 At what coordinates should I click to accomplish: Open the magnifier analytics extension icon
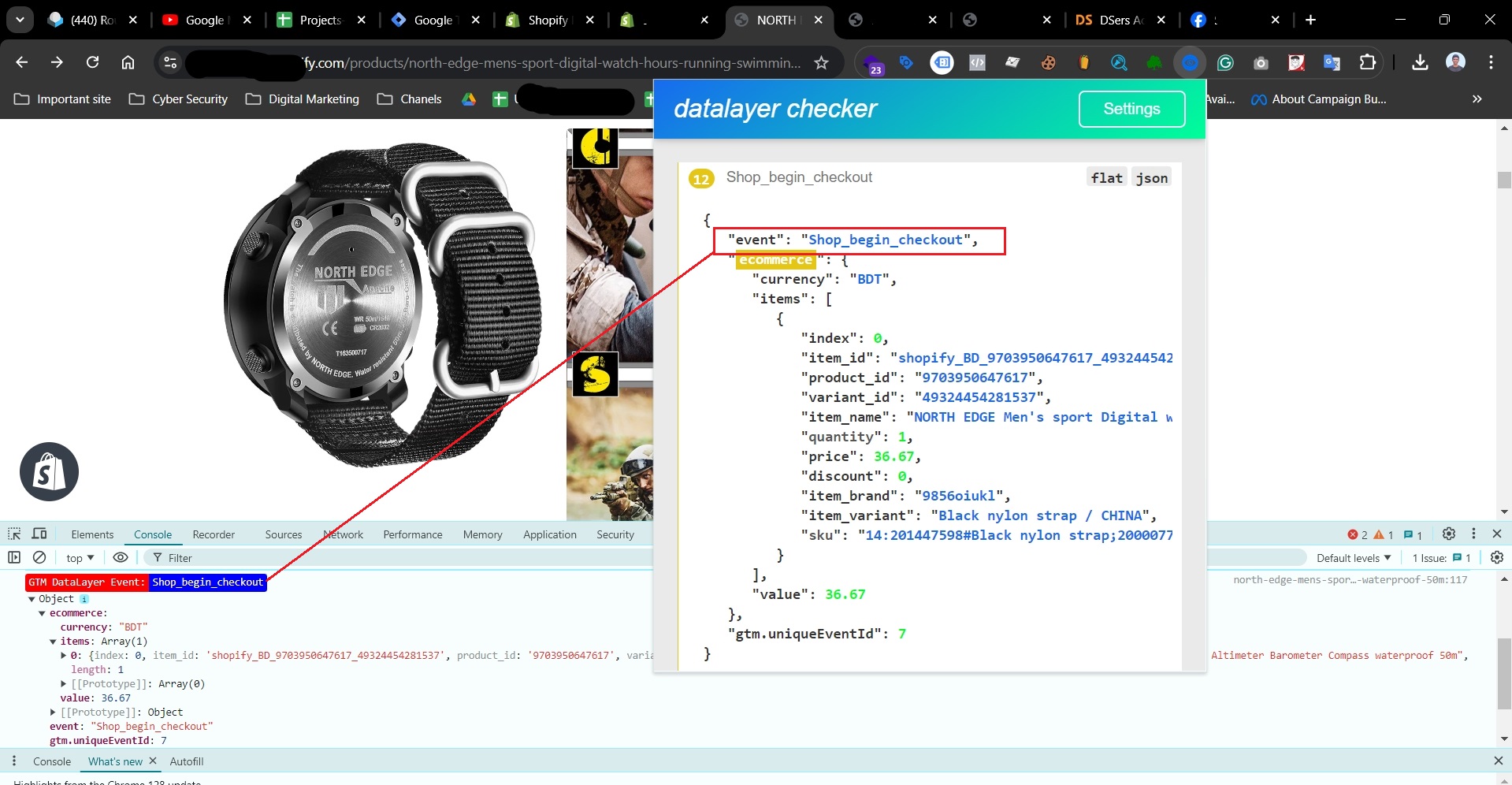pyautogui.click(x=1119, y=62)
